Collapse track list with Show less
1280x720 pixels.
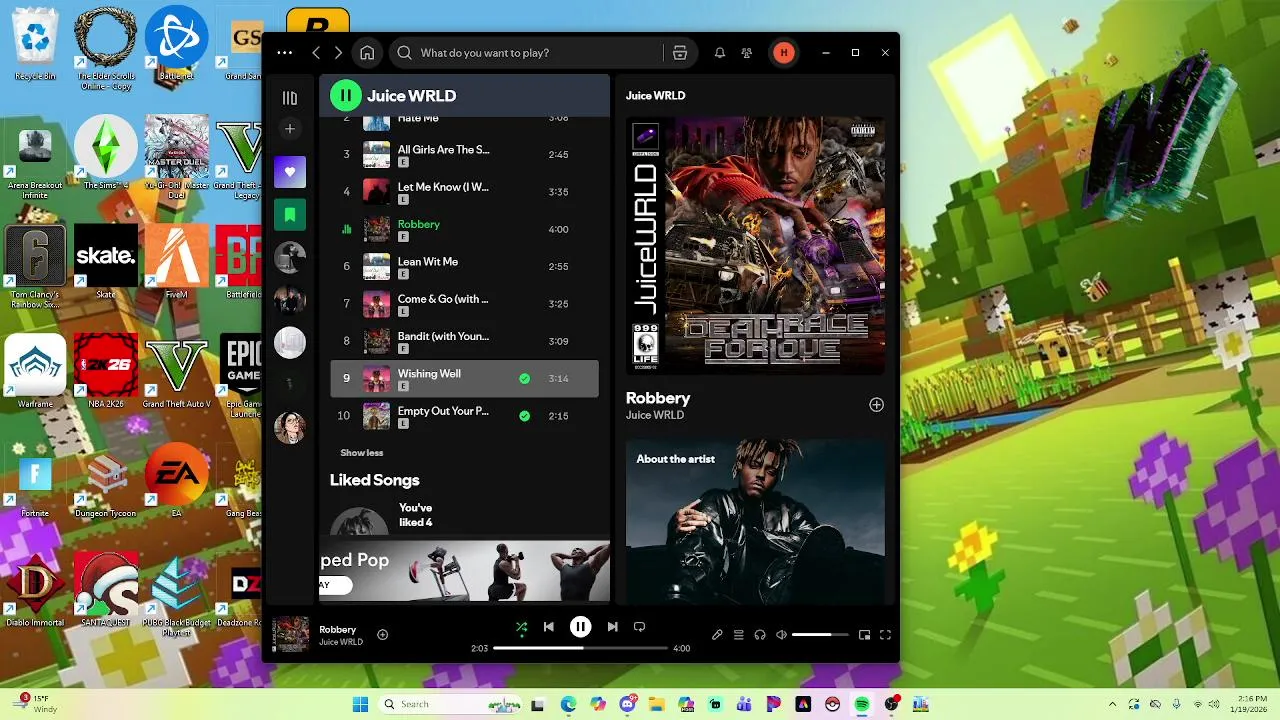[361, 453]
